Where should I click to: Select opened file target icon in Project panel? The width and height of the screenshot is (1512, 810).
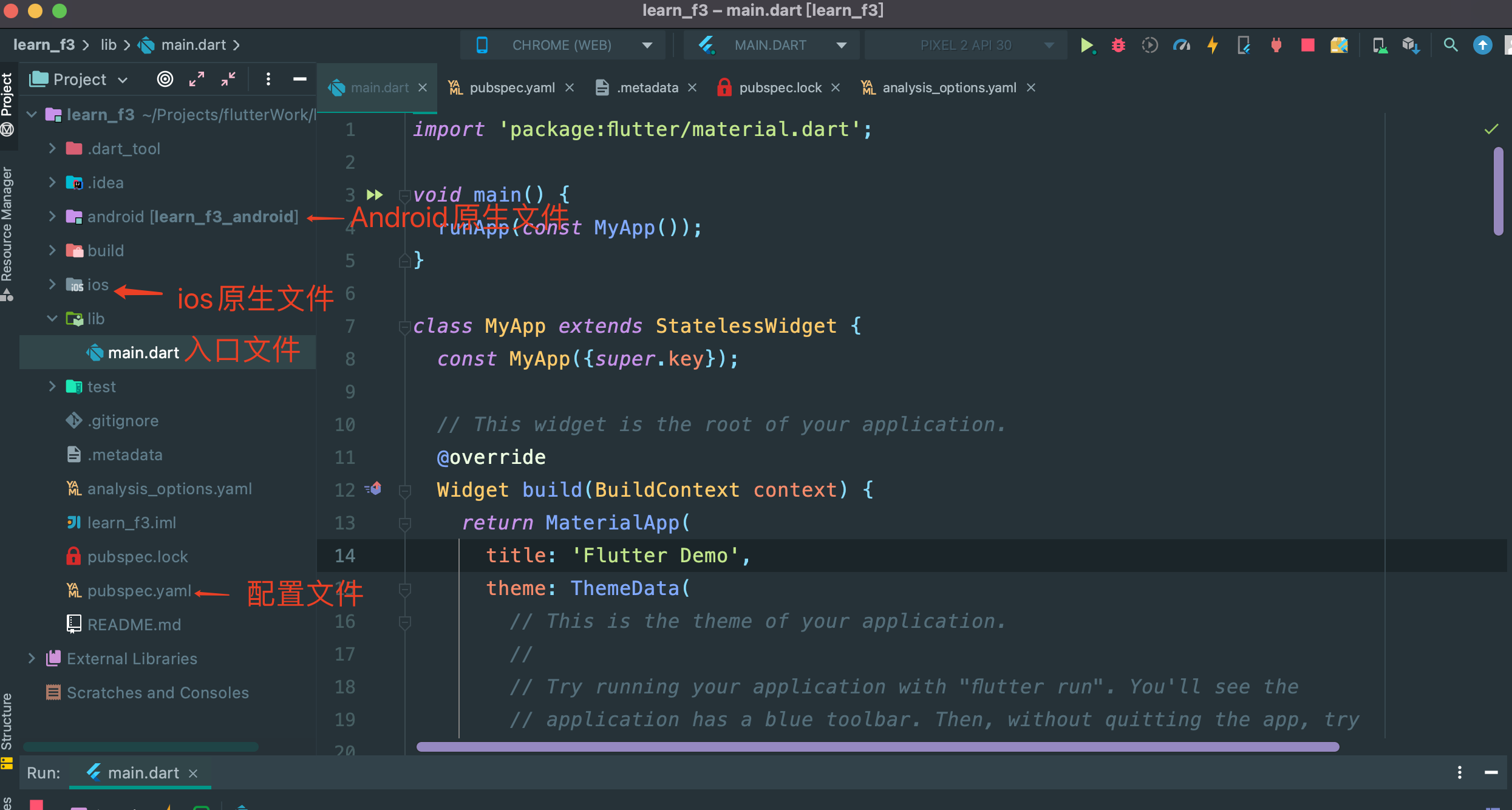point(165,79)
